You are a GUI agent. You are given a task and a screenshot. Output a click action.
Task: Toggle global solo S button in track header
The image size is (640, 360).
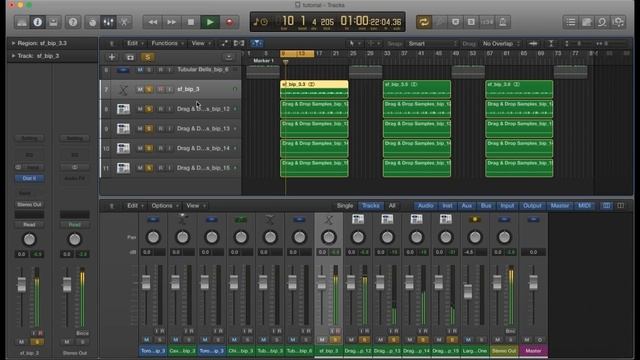point(148,57)
